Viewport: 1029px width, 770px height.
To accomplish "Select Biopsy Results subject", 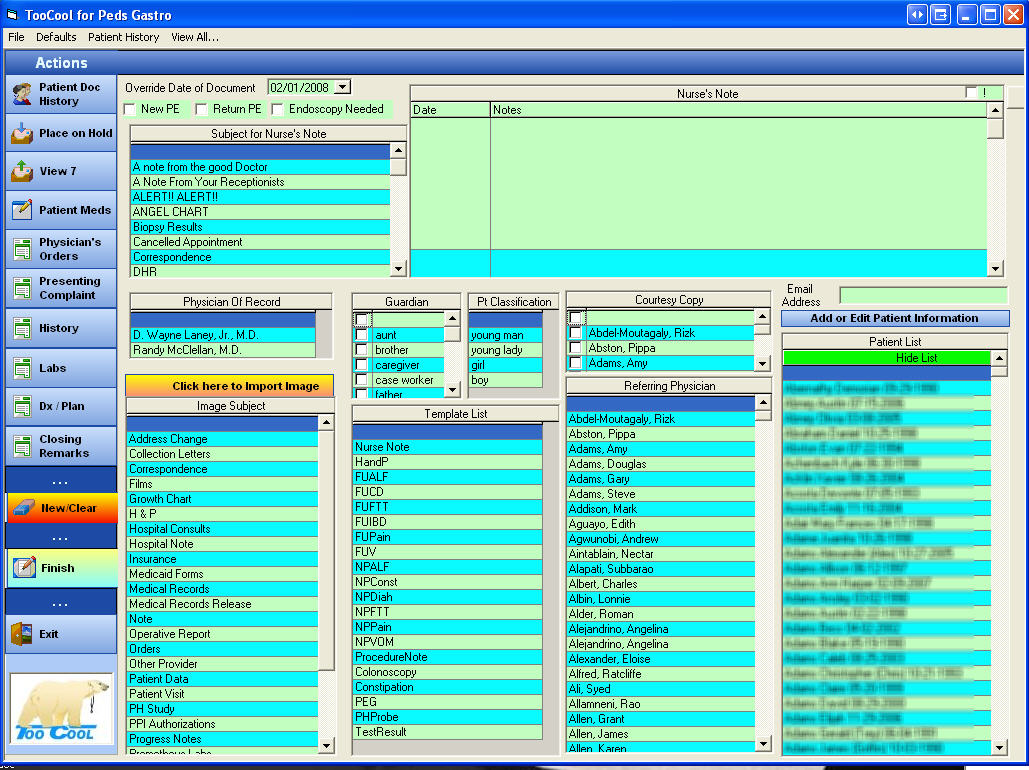I will (x=260, y=227).
